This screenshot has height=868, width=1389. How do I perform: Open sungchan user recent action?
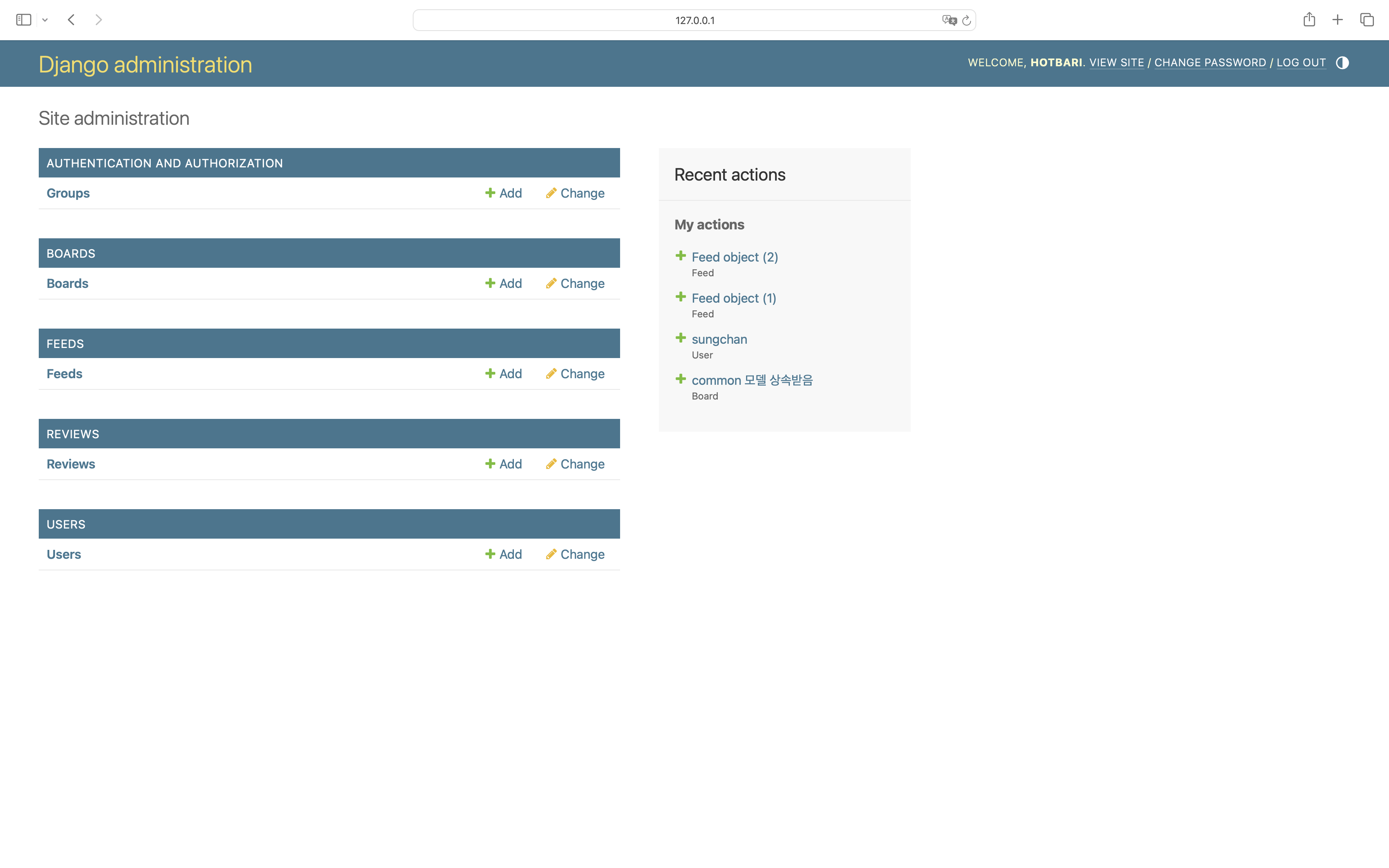719,339
